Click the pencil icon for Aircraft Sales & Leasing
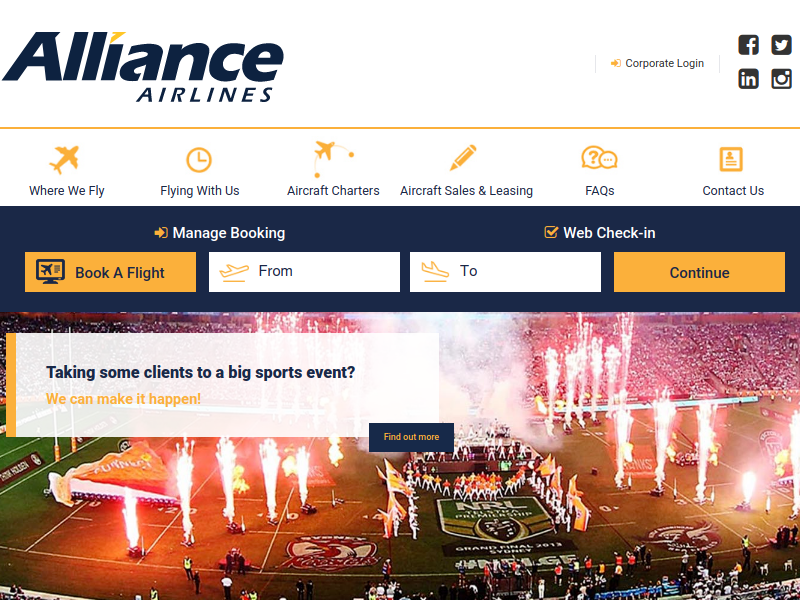Viewport: 800px width, 600px height. [x=463, y=158]
